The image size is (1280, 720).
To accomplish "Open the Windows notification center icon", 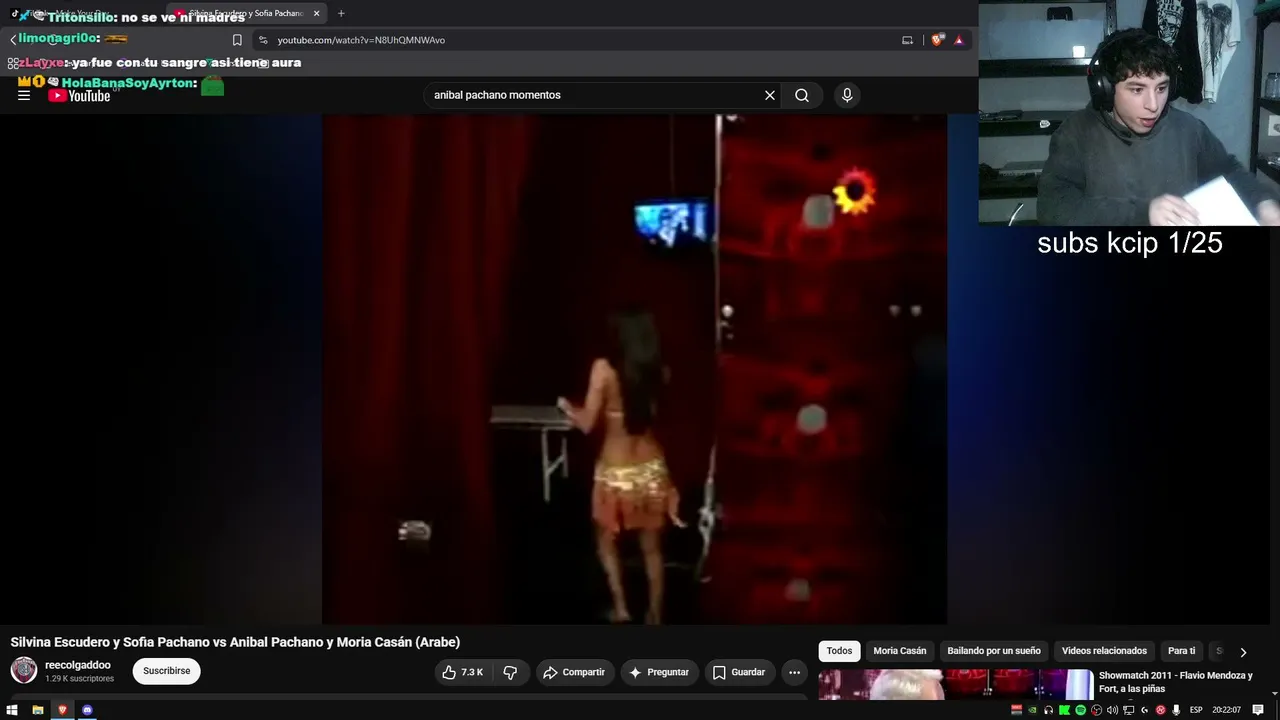I will point(1258,710).
